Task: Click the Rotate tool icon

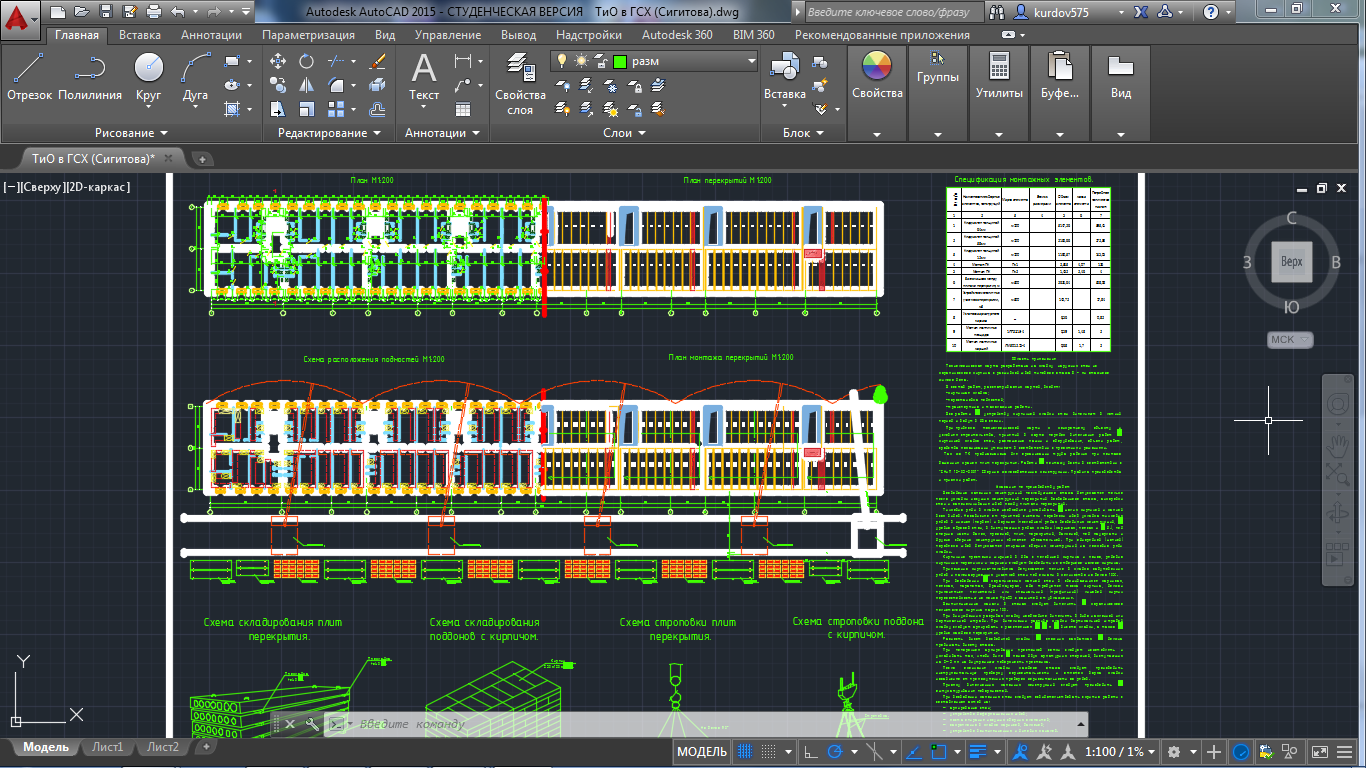Action: coord(306,61)
